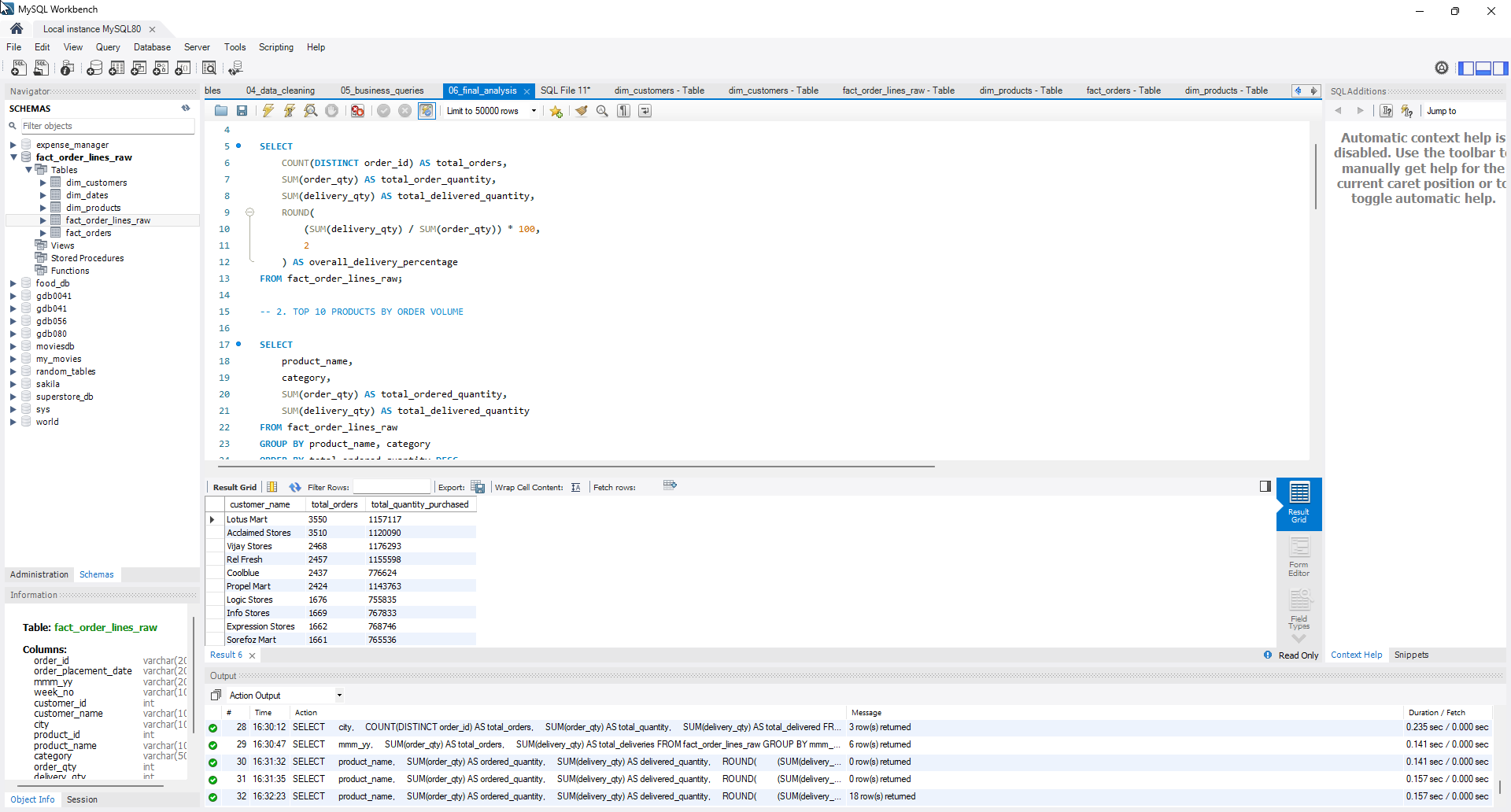Stop the running query hand icon
This screenshot has width=1511, height=812.
[x=332, y=111]
